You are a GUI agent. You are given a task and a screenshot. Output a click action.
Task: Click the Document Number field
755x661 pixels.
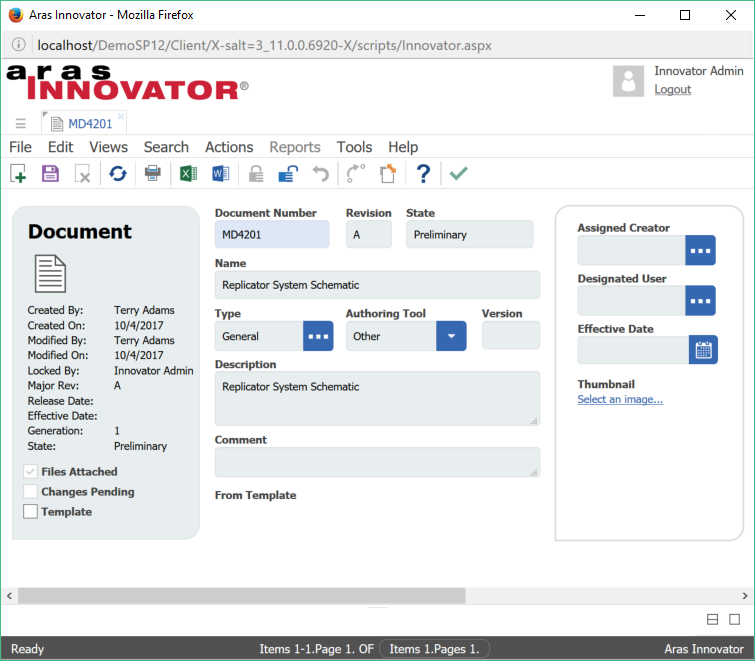point(272,234)
